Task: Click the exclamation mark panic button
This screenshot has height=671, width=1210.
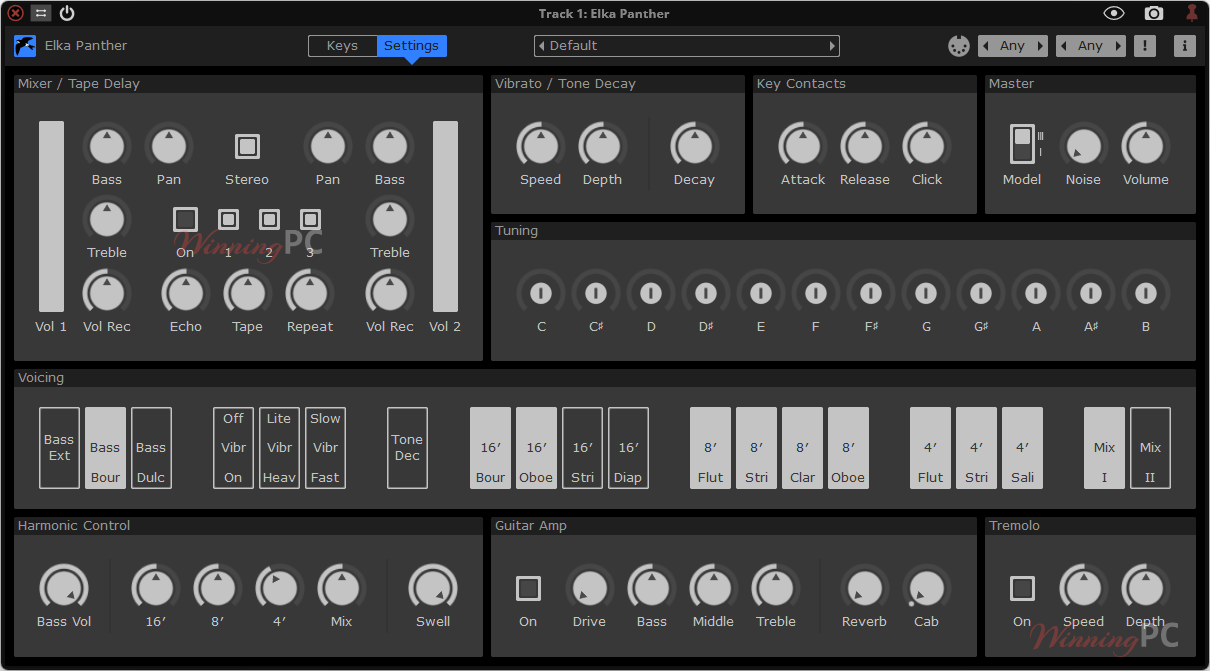Action: (1144, 46)
